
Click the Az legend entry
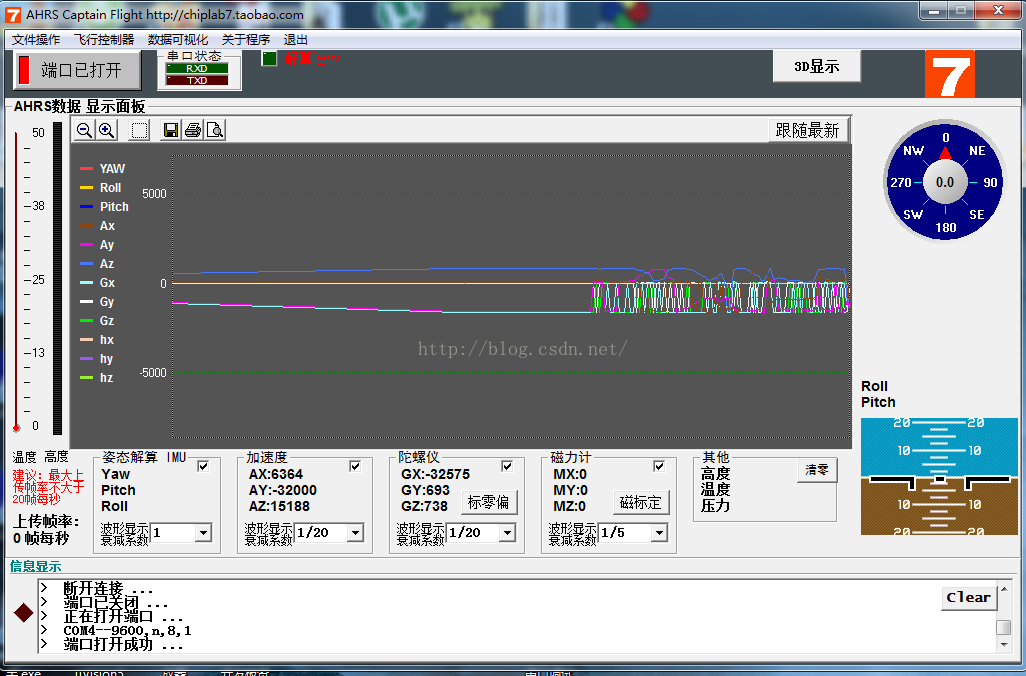tap(97, 264)
